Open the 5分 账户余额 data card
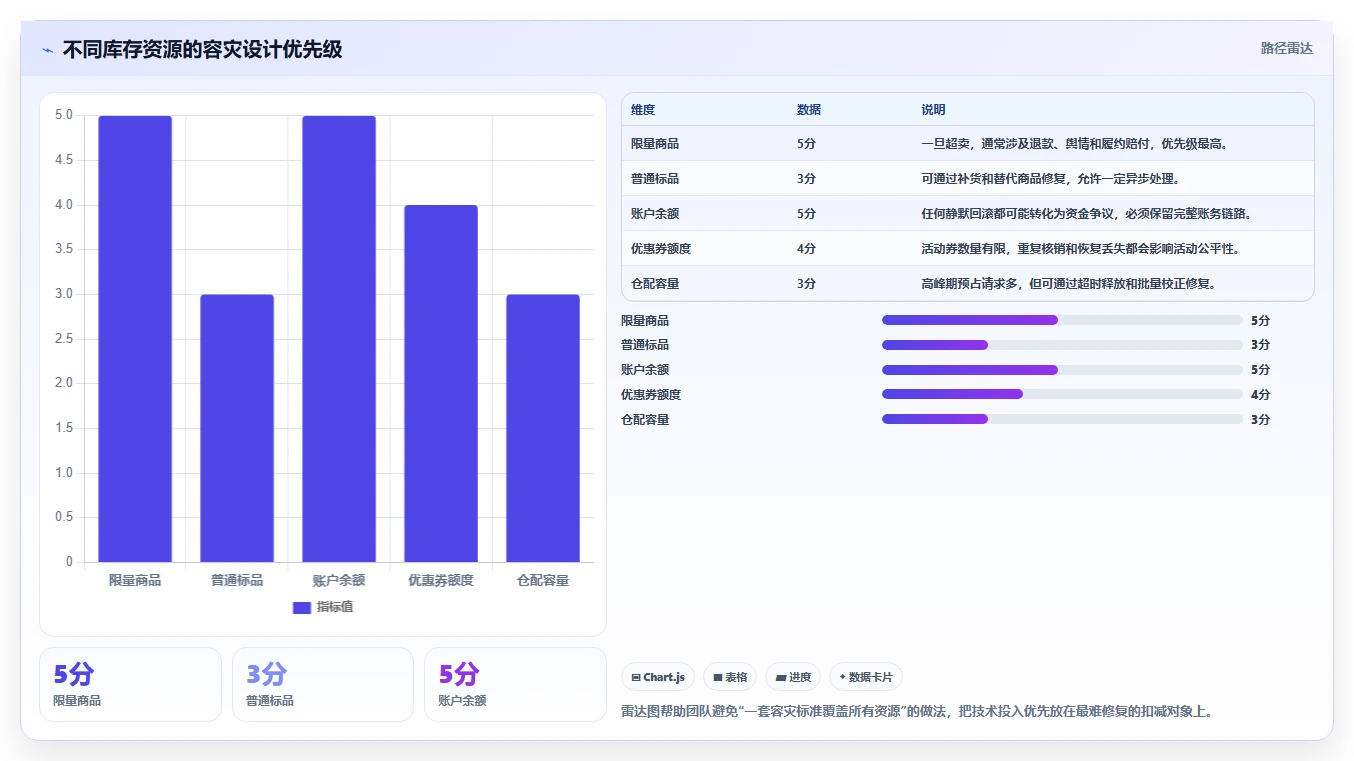The width and height of the screenshot is (1354, 761). pyautogui.click(x=515, y=684)
